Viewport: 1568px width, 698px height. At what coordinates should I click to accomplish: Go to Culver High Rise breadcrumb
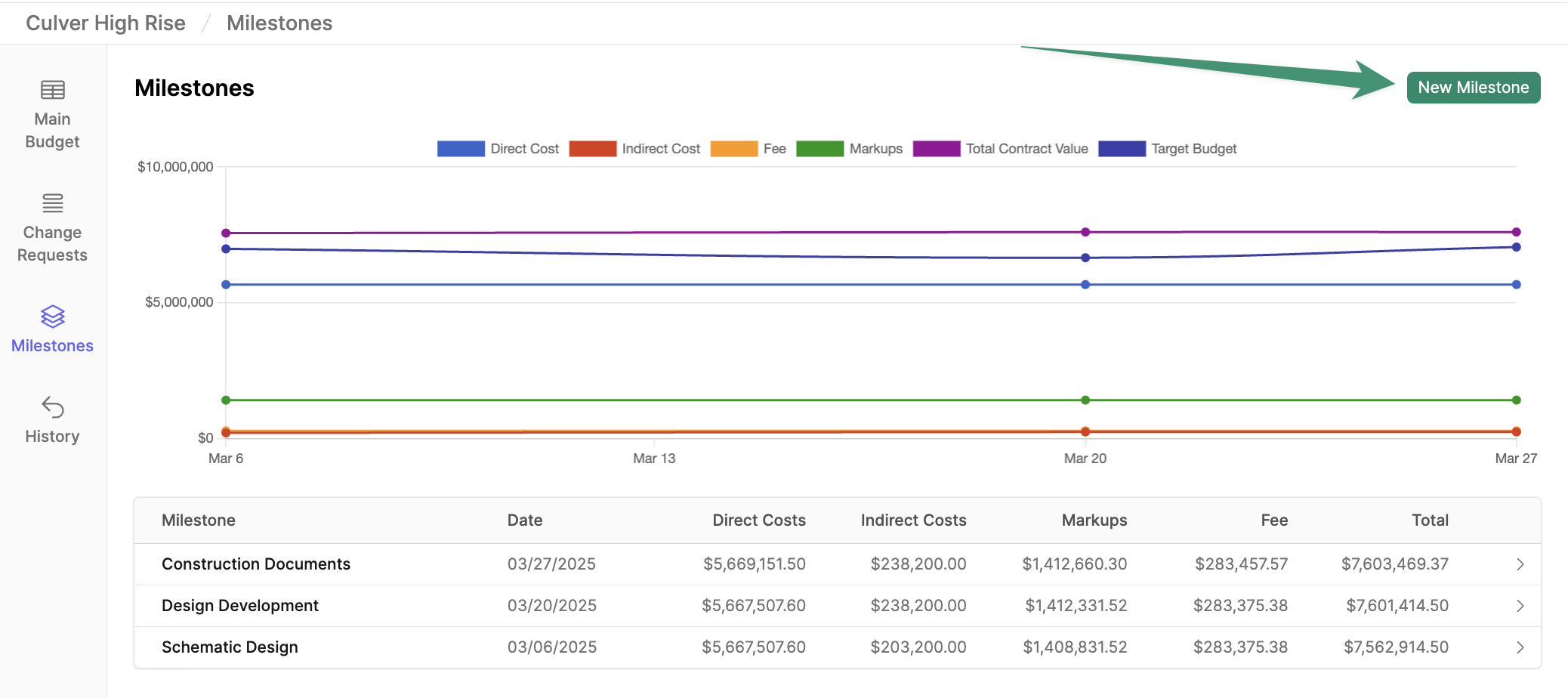(106, 23)
